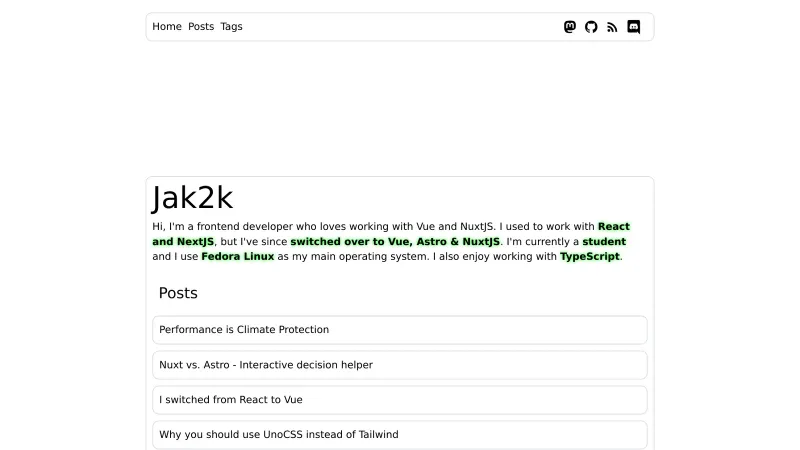
Task: Click the highlighted "Fedora Linux" text
Action: point(237,256)
